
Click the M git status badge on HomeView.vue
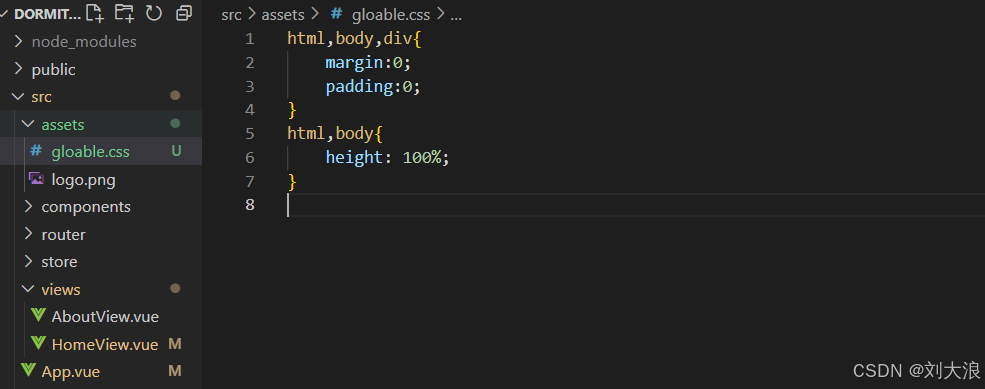point(175,344)
